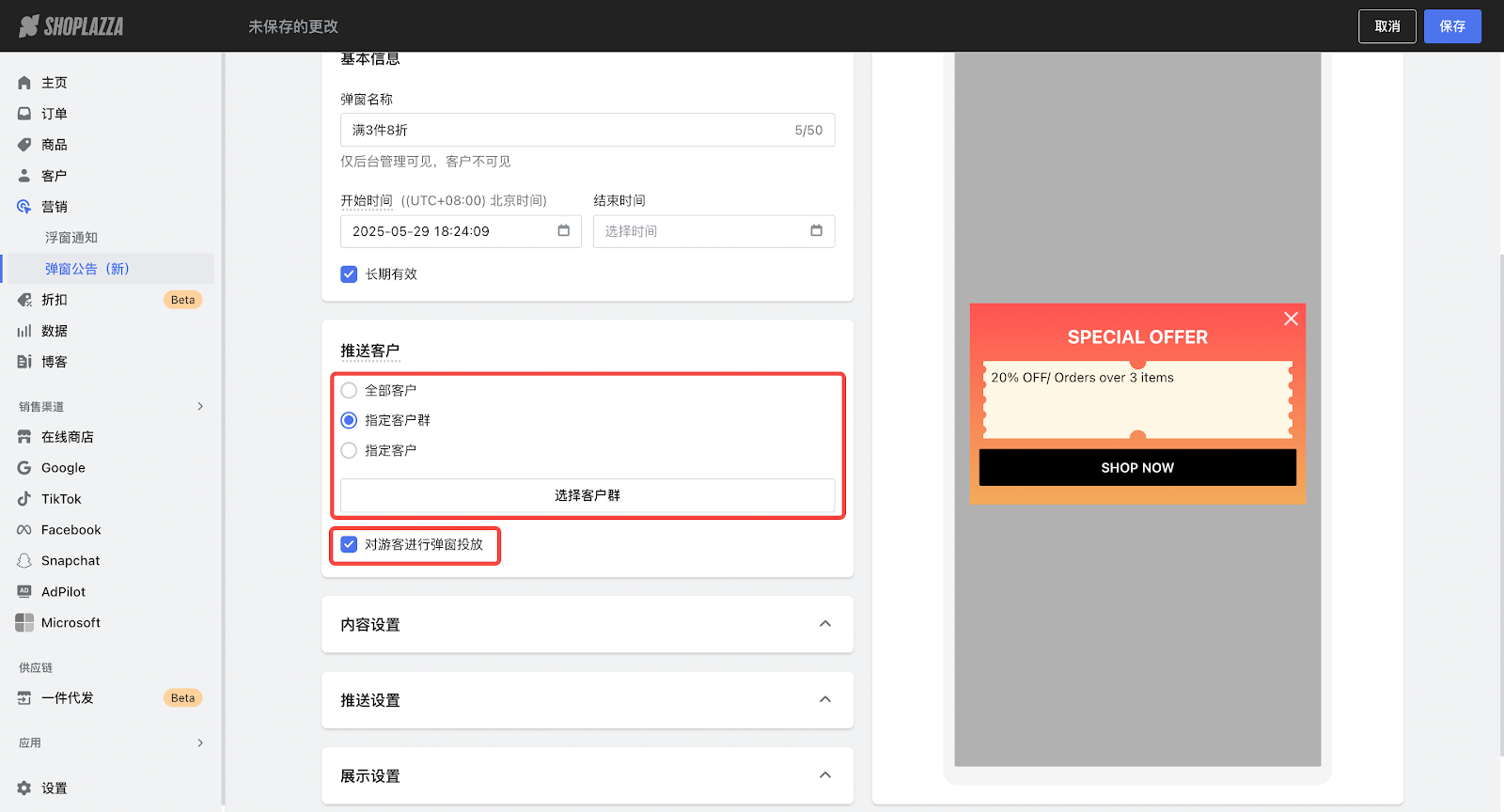The width and height of the screenshot is (1504, 812).
Task: Close the Special Offer popup preview
Action: point(1291,320)
